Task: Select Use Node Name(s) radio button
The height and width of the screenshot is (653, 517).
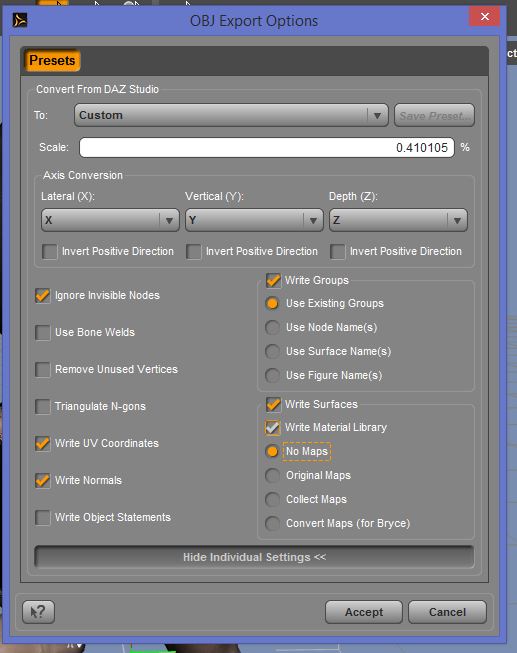Action: [272, 327]
